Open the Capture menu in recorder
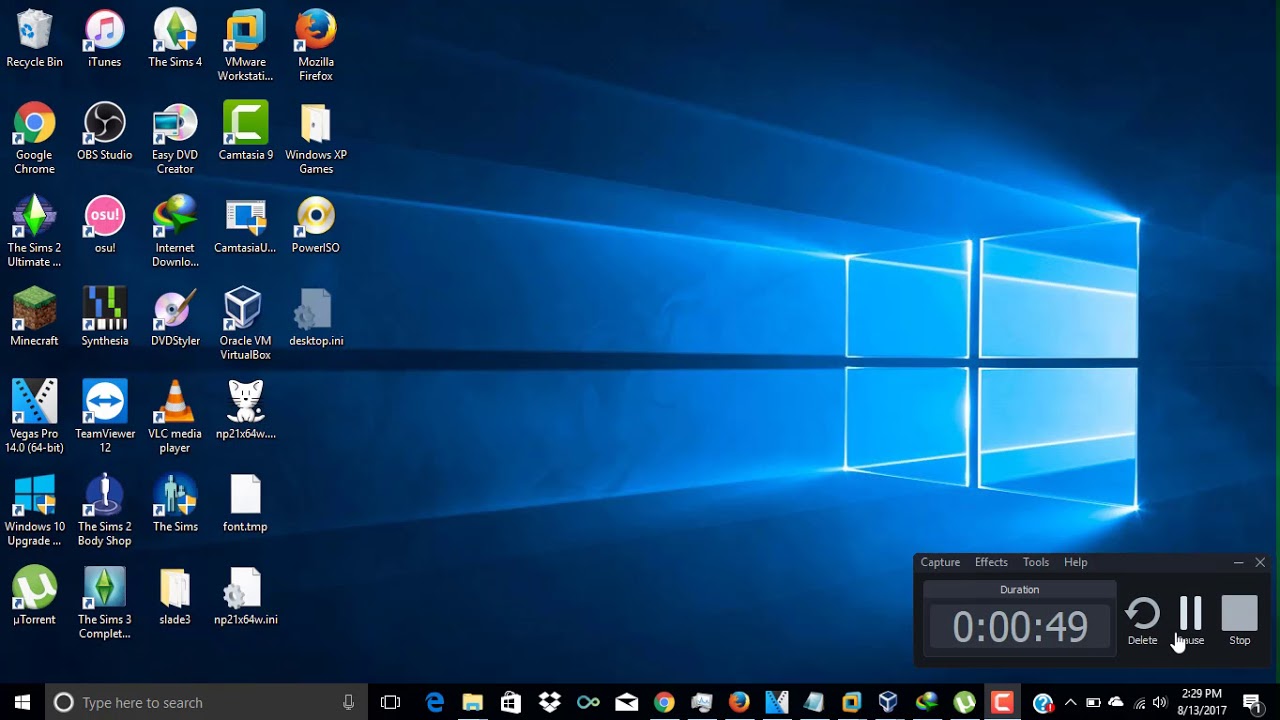 (x=940, y=562)
